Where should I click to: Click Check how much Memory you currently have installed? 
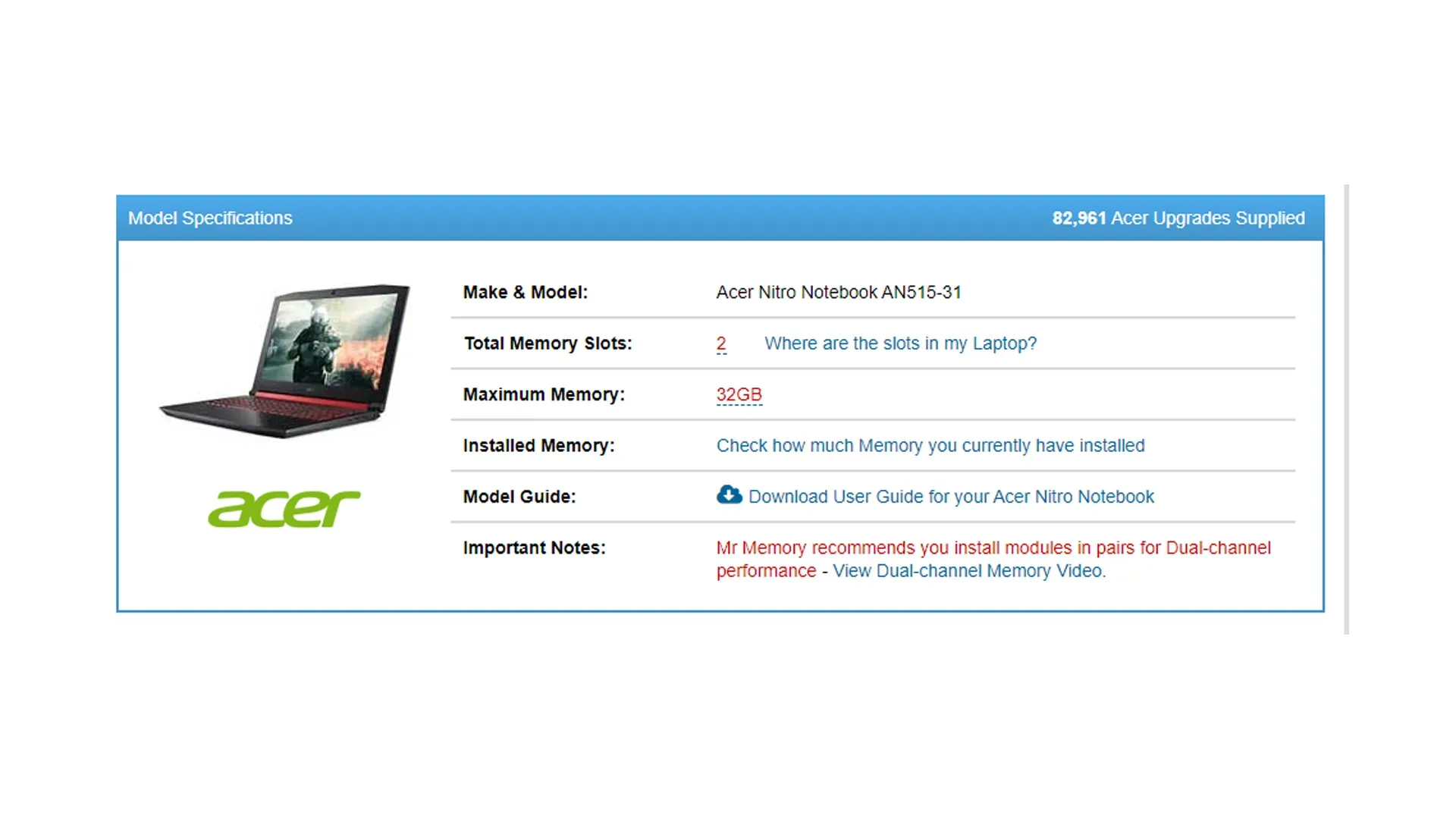pos(930,446)
